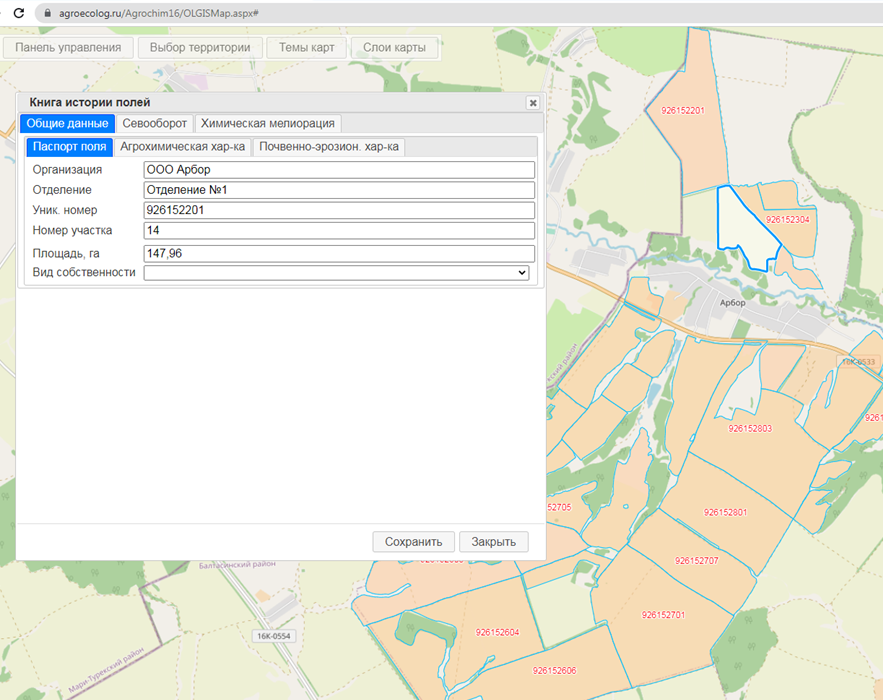Screen dimensions: 883x700
Task: Reload the page with the refresh icon
Action: click(x=19, y=13)
